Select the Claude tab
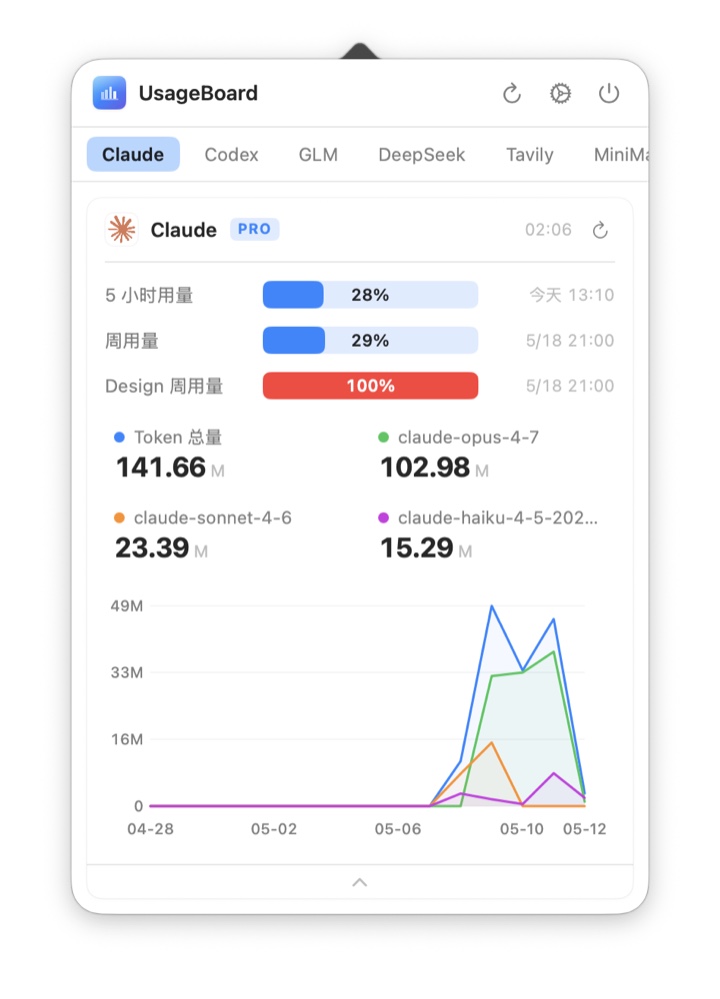The height and width of the screenshot is (999, 720). point(133,154)
